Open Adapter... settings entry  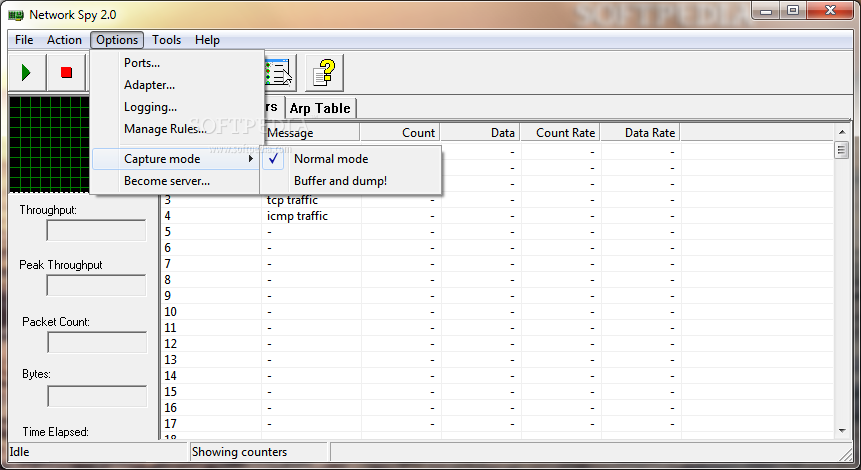(149, 85)
